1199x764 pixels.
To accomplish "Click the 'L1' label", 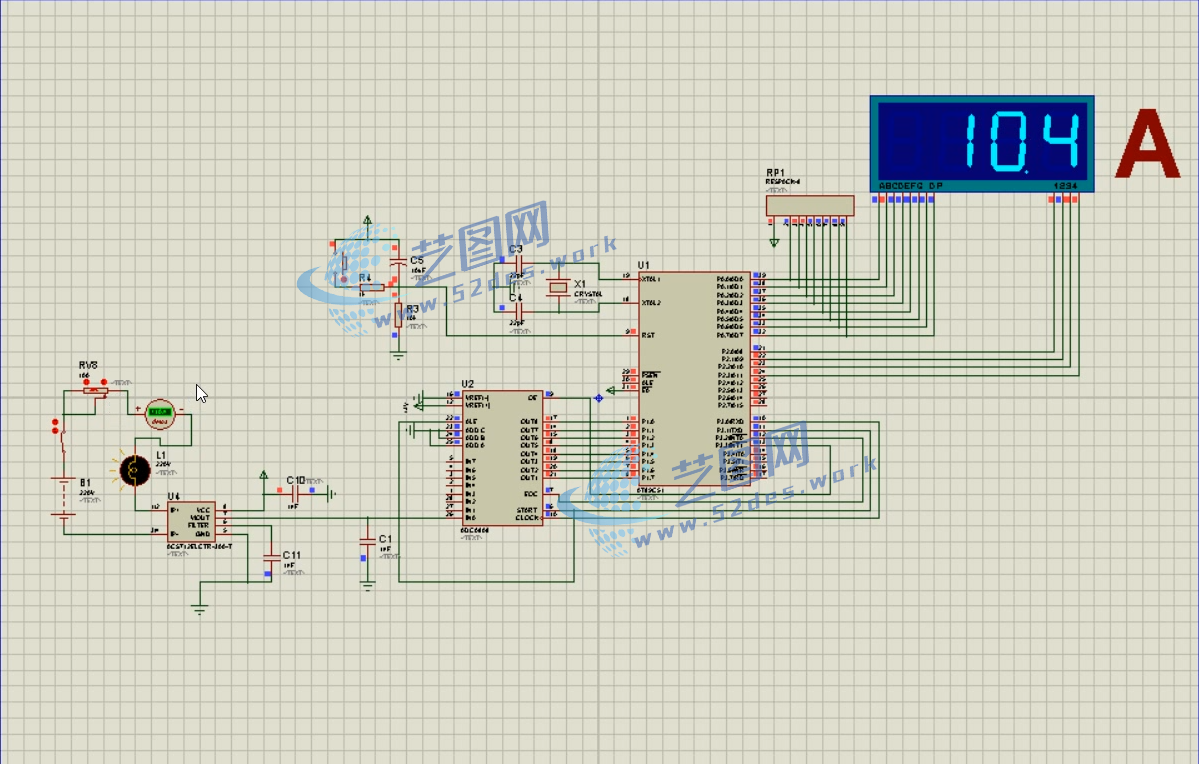I will pos(161,455).
